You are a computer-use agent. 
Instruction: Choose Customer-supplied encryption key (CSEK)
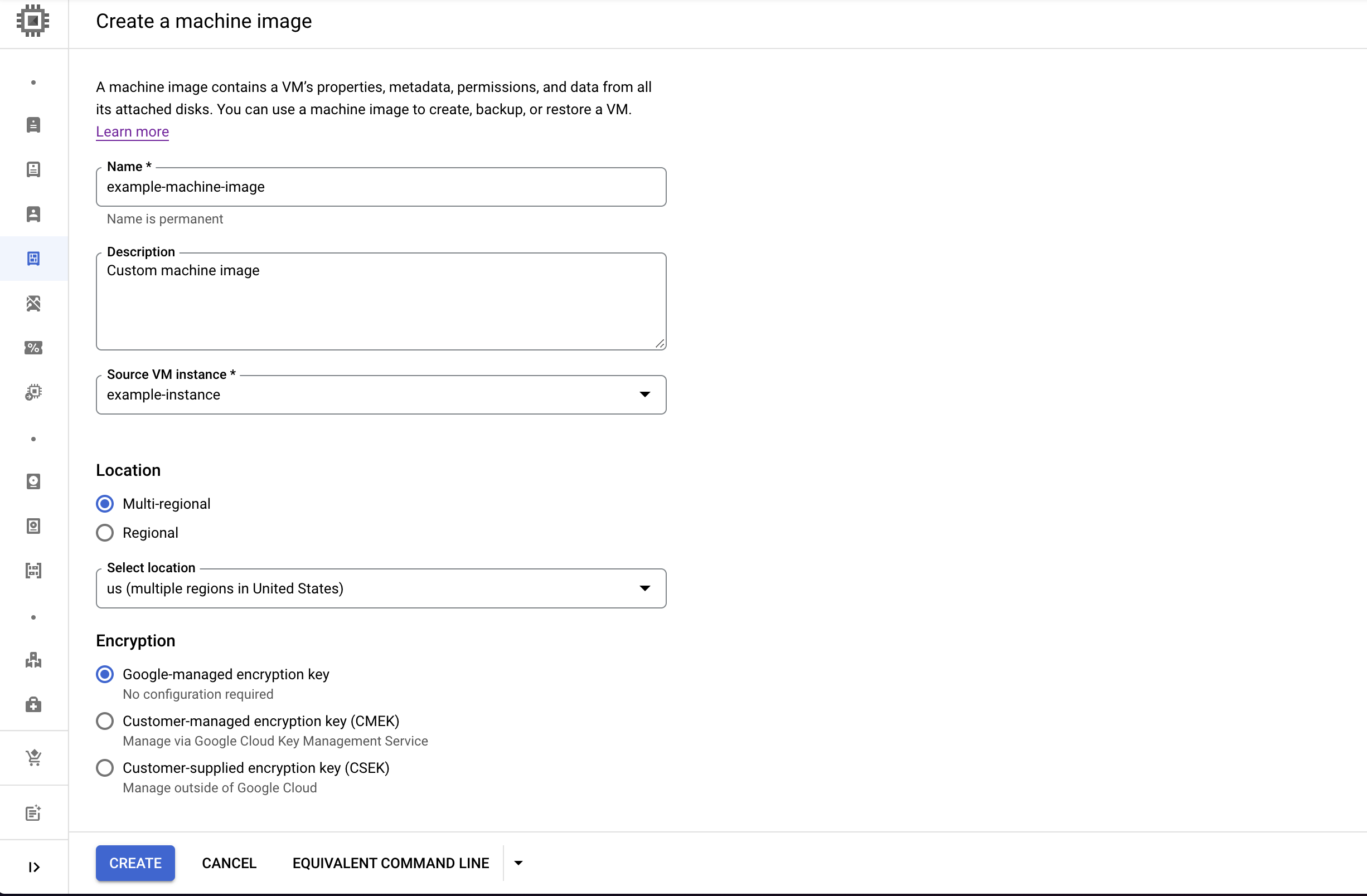point(105,768)
